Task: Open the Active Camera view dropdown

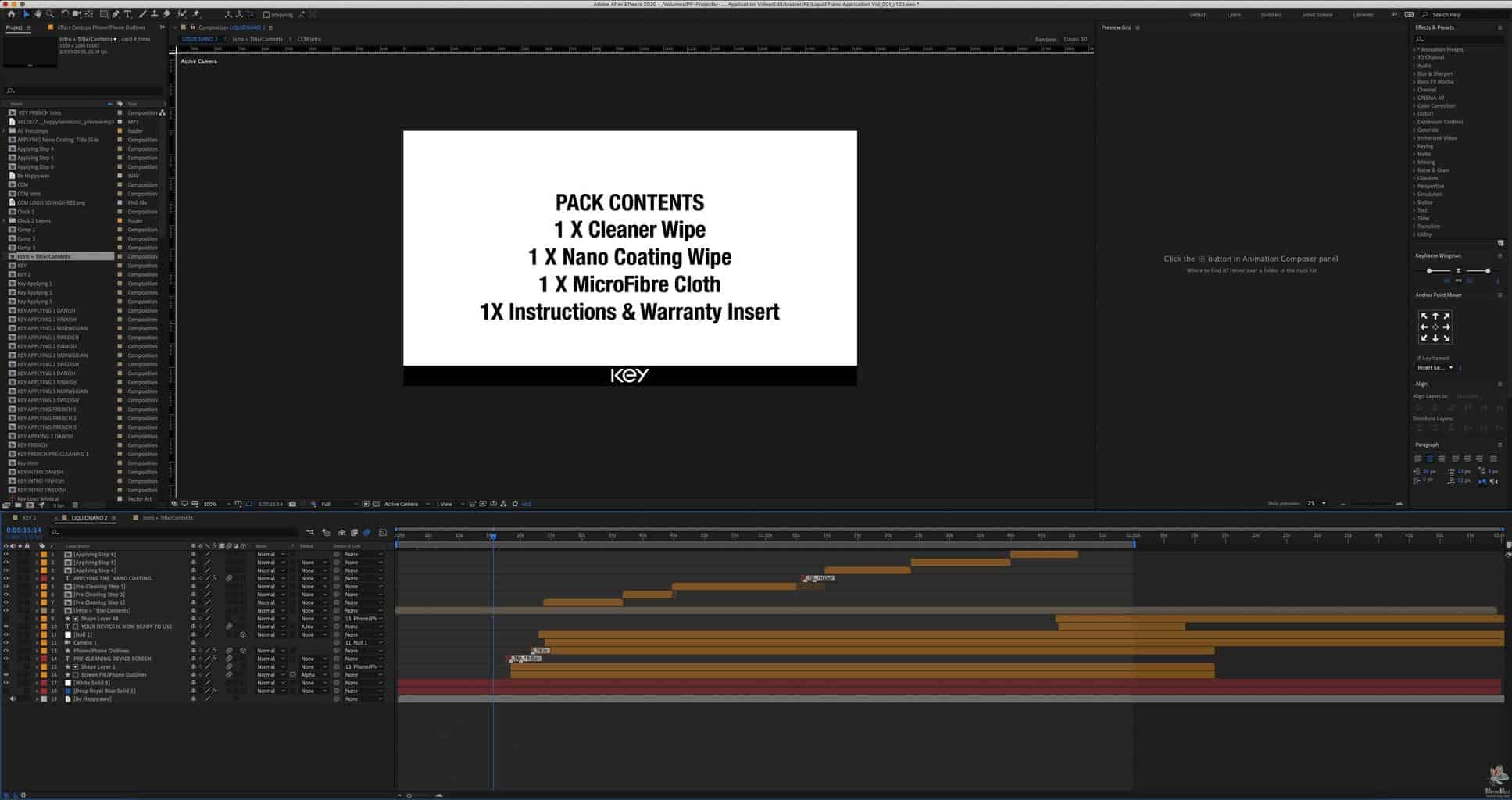Action: [x=405, y=504]
